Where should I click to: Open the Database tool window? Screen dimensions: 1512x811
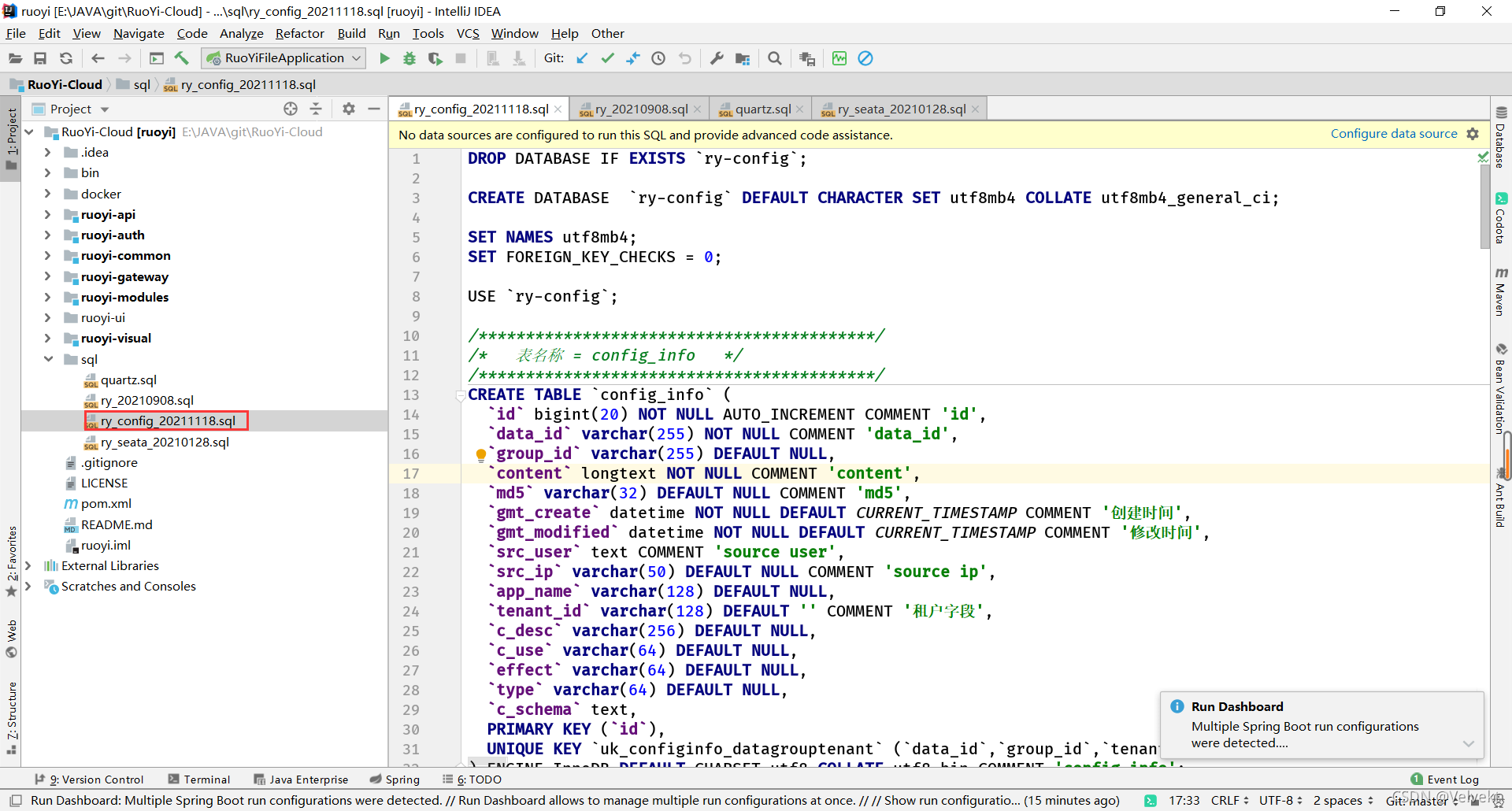click(x=1501, y=138)
